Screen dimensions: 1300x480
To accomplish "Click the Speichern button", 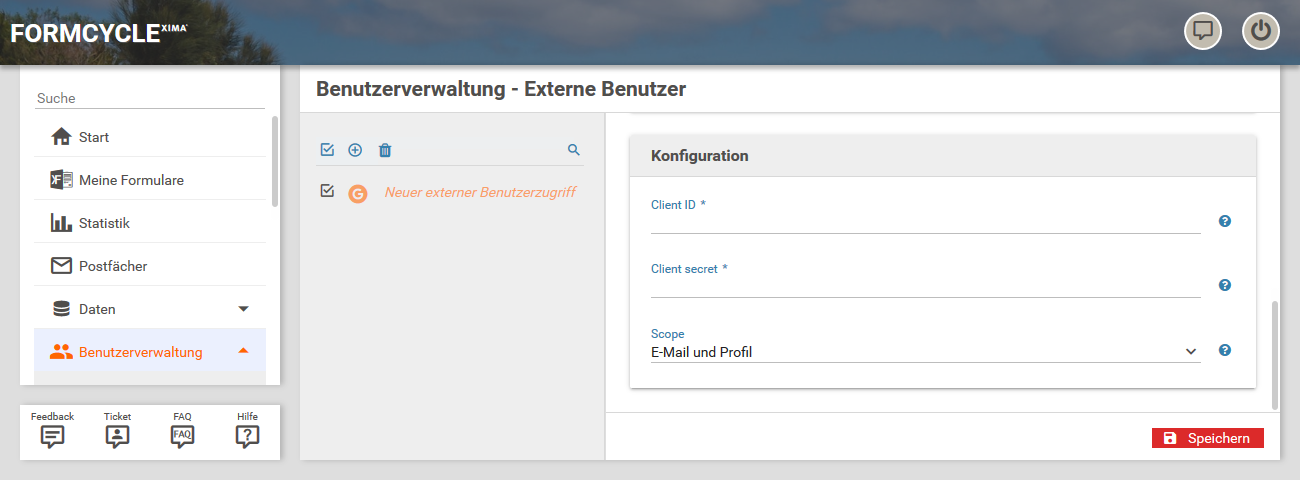I will click(1207, 438).
